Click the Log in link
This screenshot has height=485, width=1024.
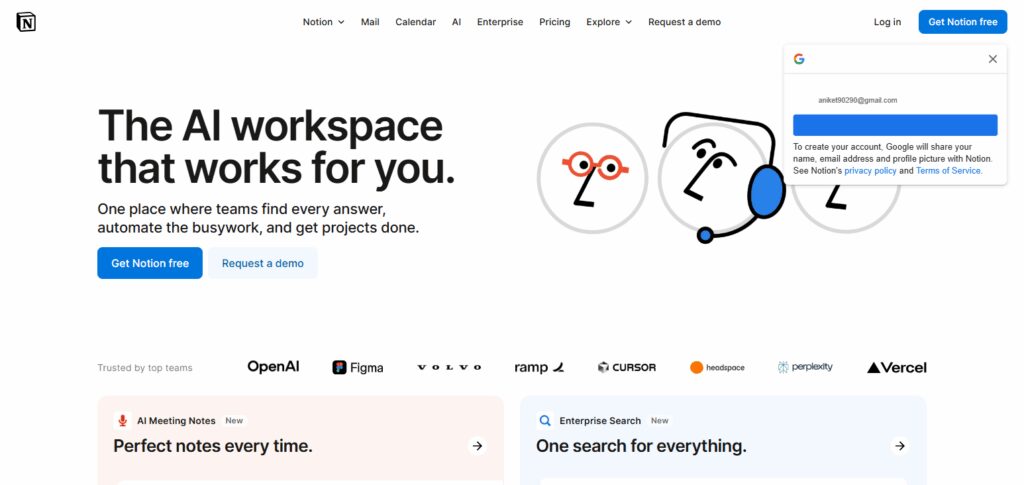887,22
